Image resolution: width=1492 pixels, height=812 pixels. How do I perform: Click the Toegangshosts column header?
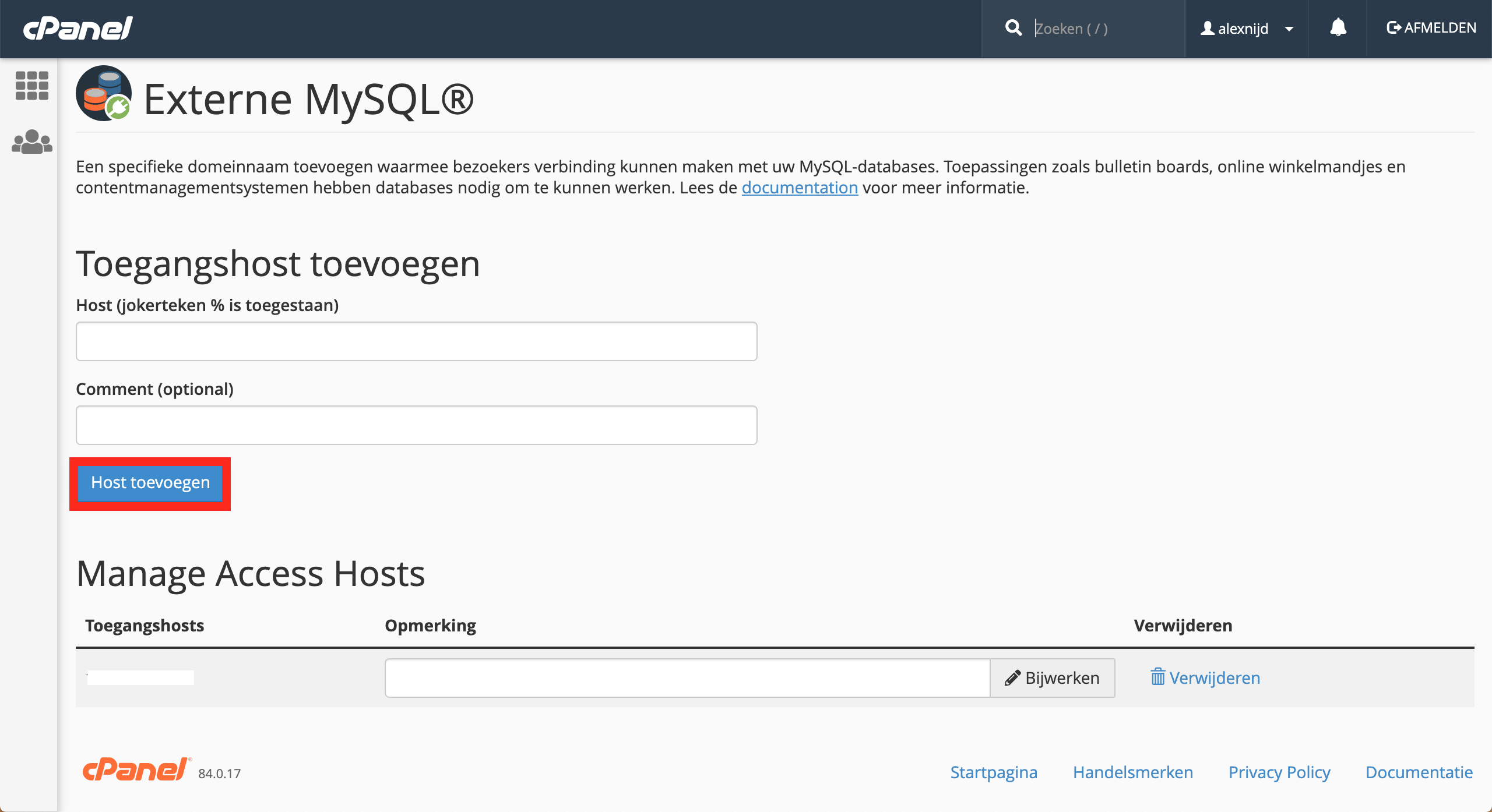145,626
